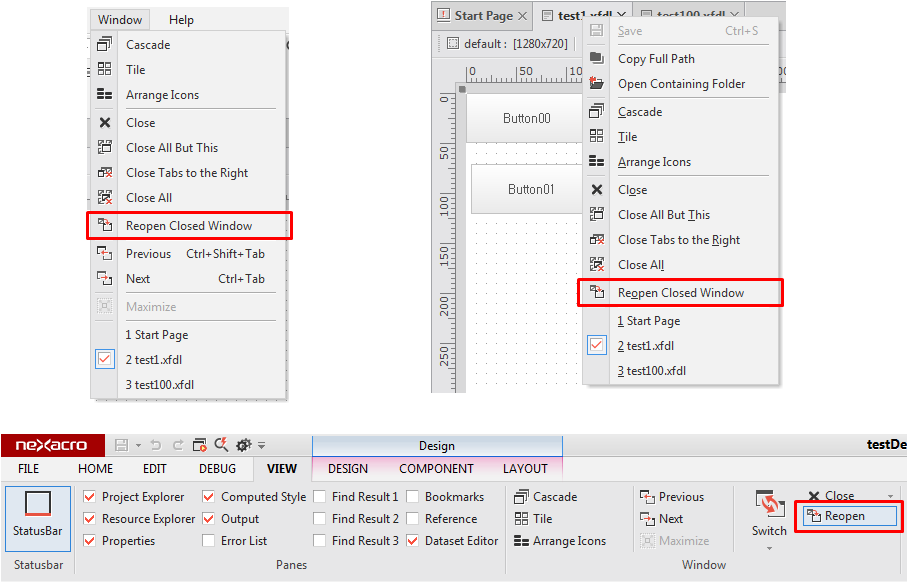Open the Help menu

pos(181,20)
